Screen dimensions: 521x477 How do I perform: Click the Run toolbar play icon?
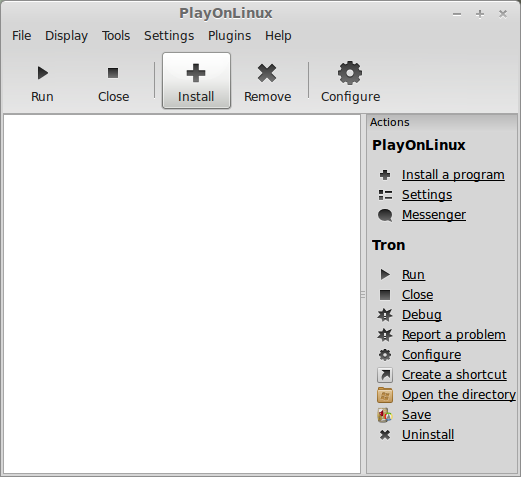tap(42, 73)
